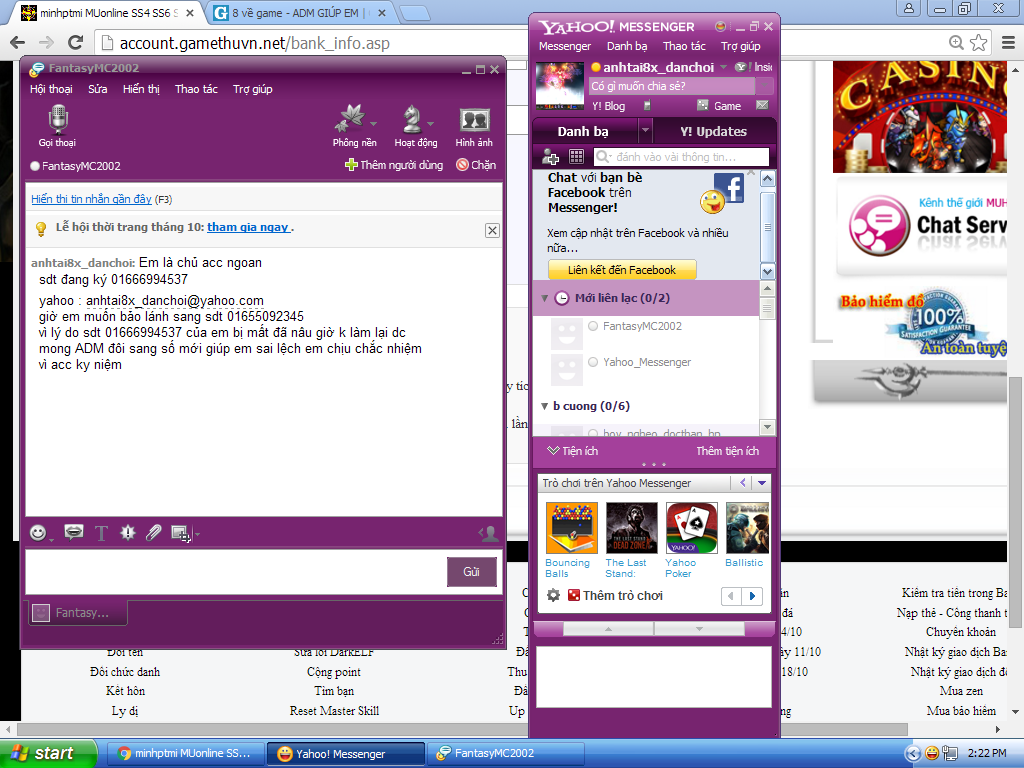Focus the chat message input box
The image size is (1024, 768).
236,572
